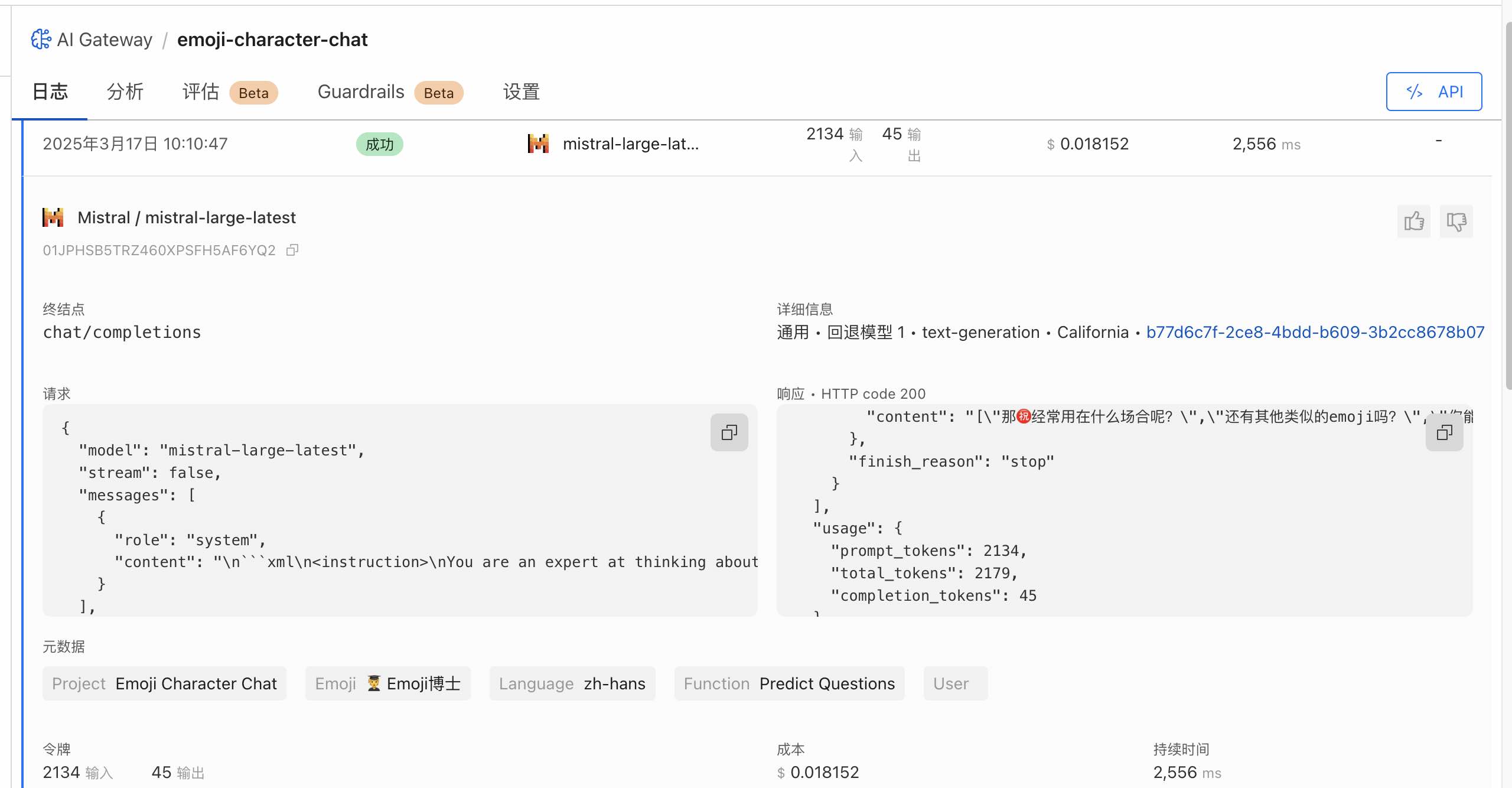1512x788 pixels.
Task: Click the 成功 status badge
Action: [x=380, y=144]
